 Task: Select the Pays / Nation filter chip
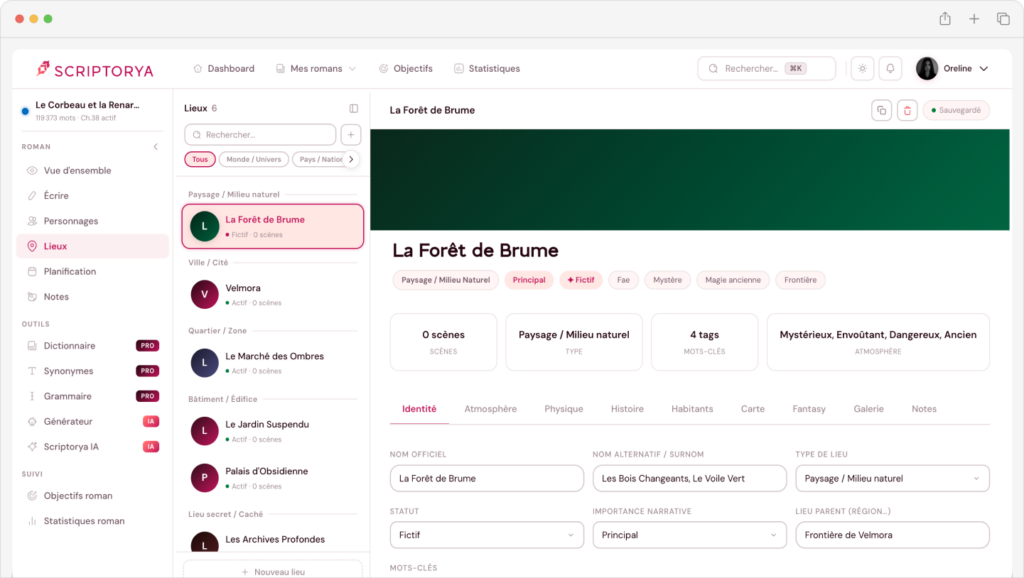click(x=319, y=159)
